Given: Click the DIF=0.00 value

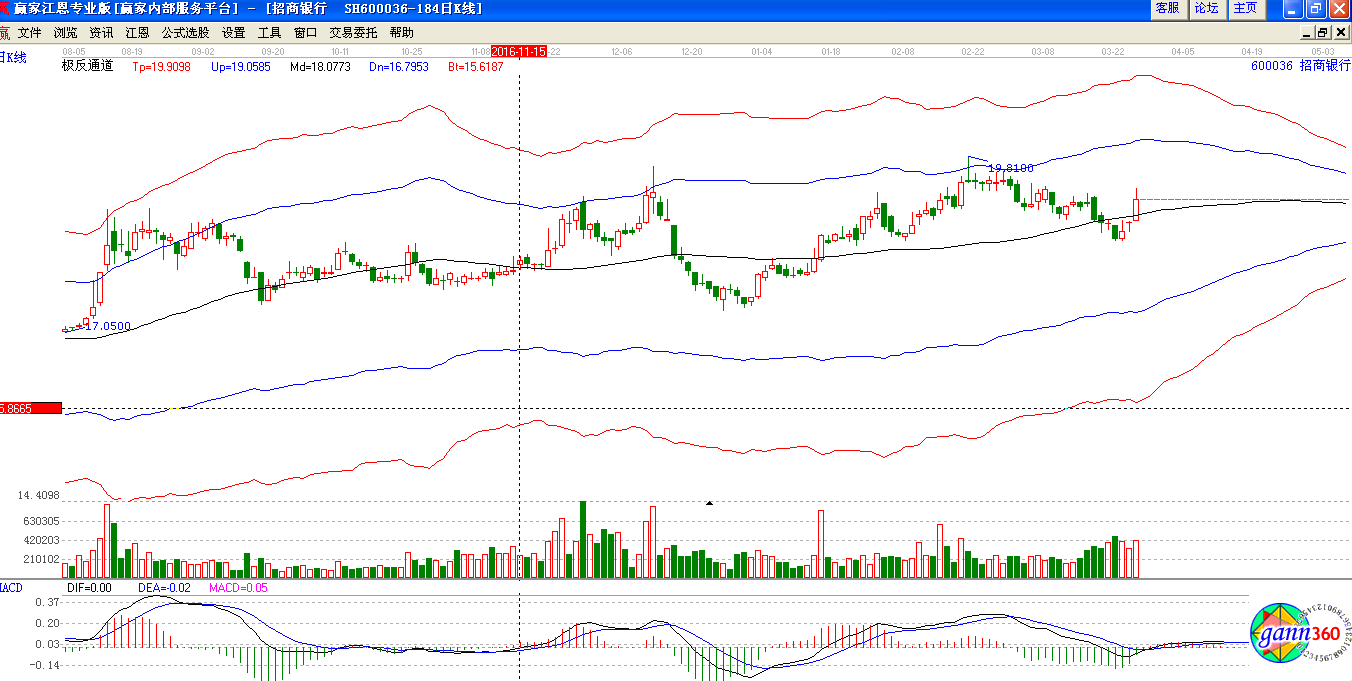Looking at the screenshot, I should click(89, 588).
